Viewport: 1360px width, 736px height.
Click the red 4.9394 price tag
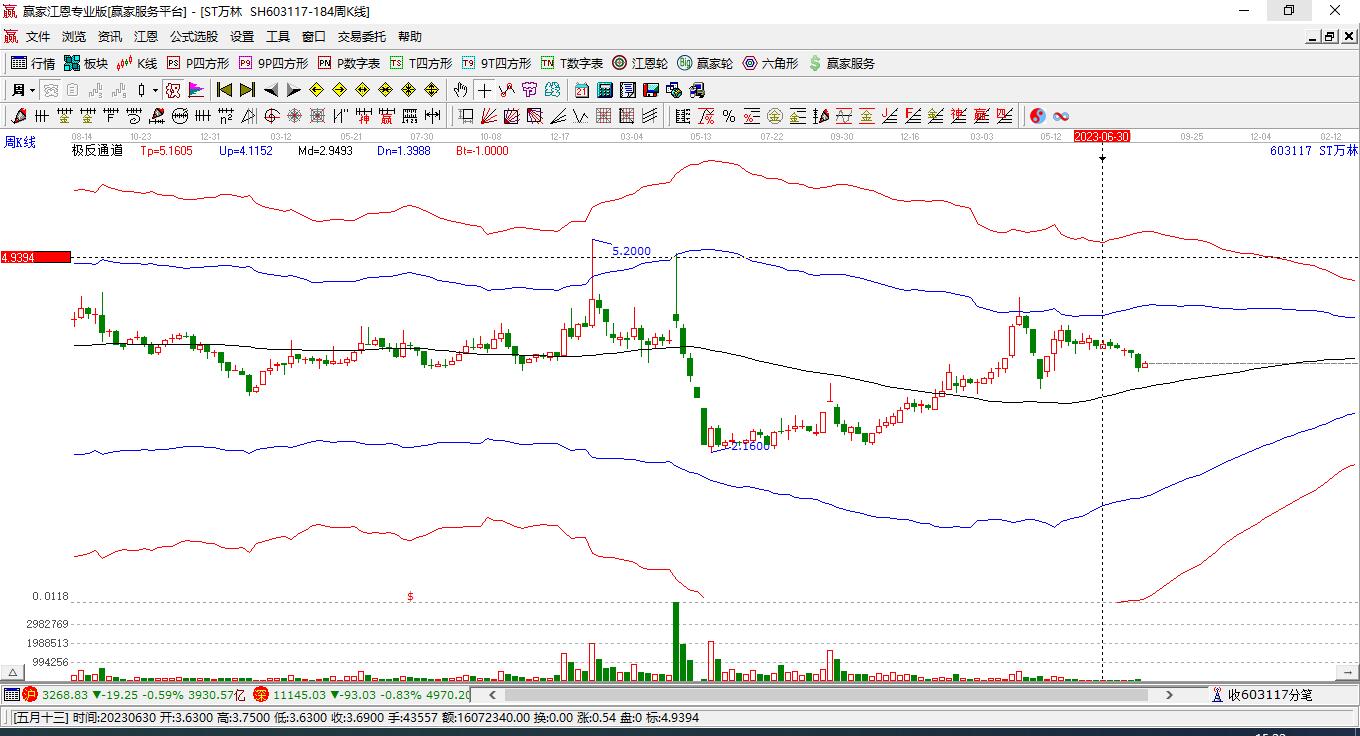pyautogui.click(x=36, y=257)
